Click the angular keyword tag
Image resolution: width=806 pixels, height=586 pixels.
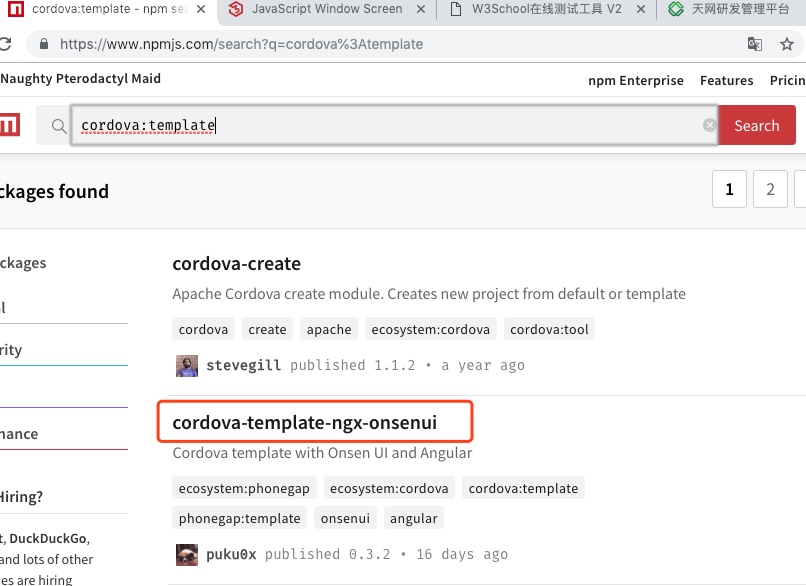[414, 519]
